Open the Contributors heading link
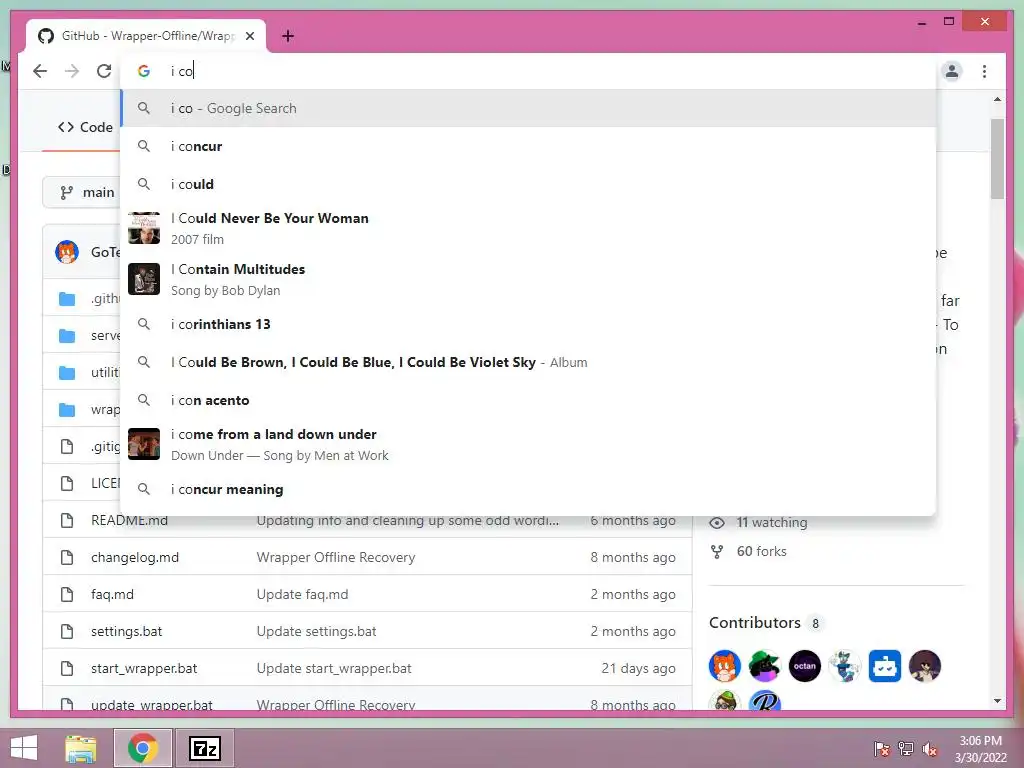 point(755,622)
